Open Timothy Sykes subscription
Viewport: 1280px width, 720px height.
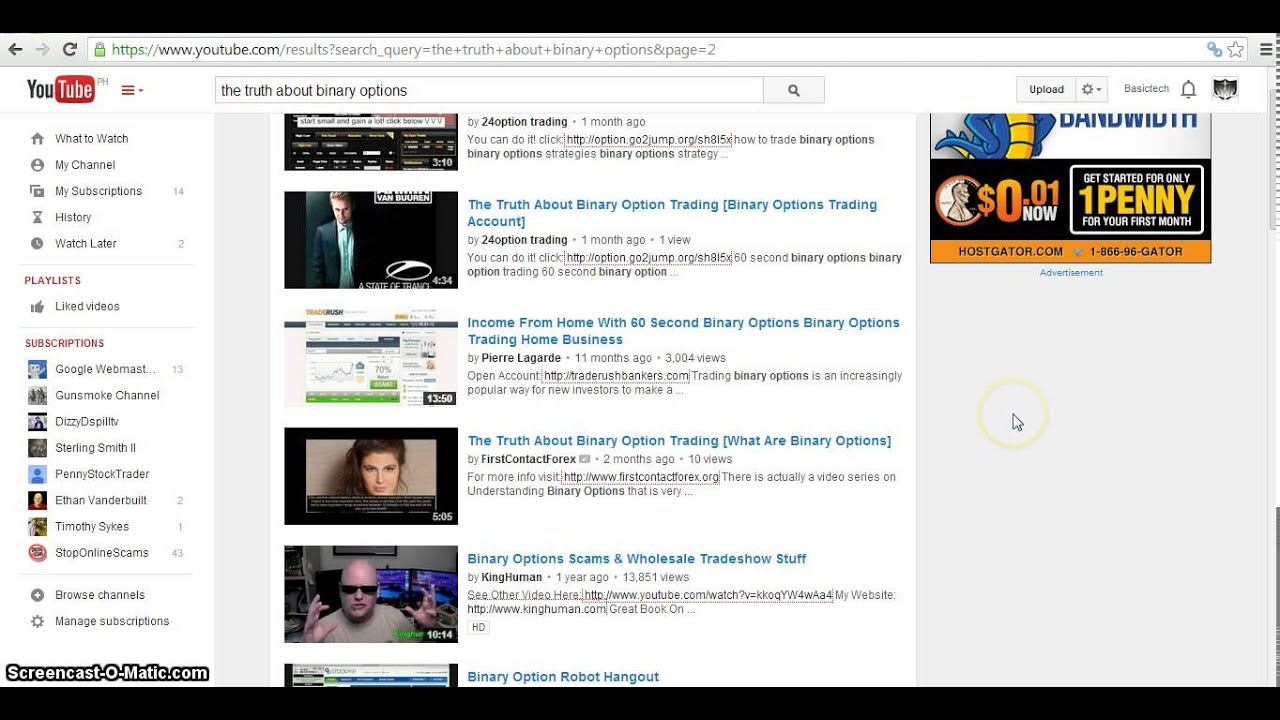pos(92,526)
